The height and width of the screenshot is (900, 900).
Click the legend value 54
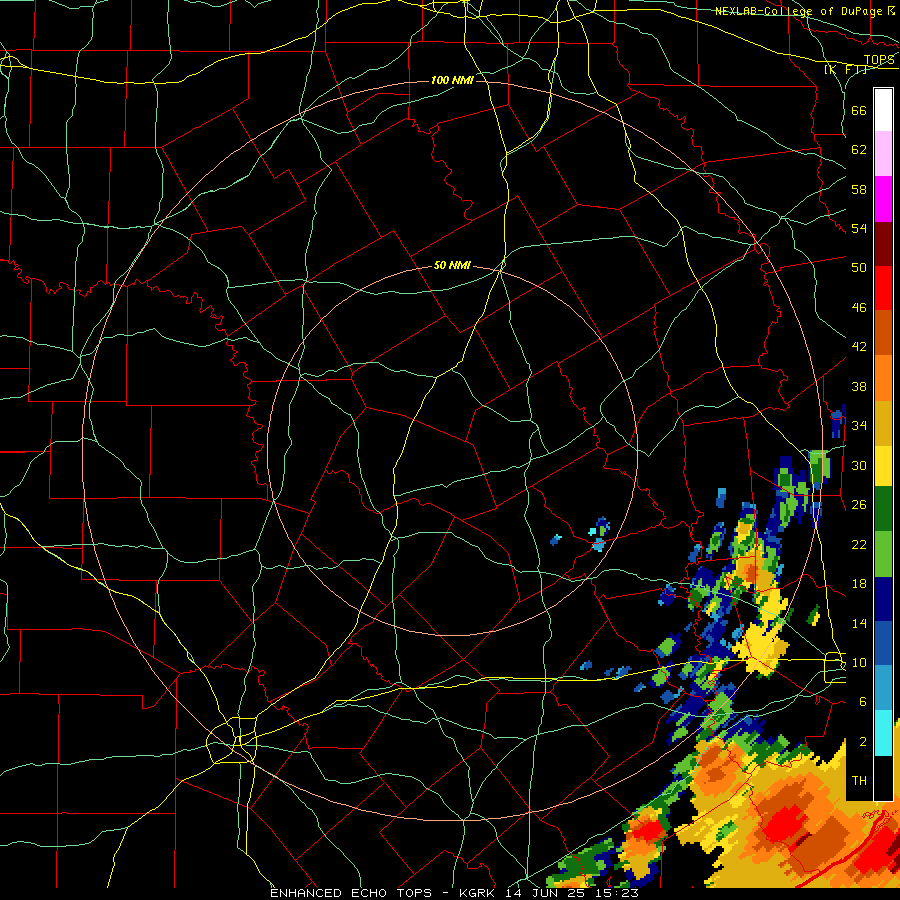(859, 228)
